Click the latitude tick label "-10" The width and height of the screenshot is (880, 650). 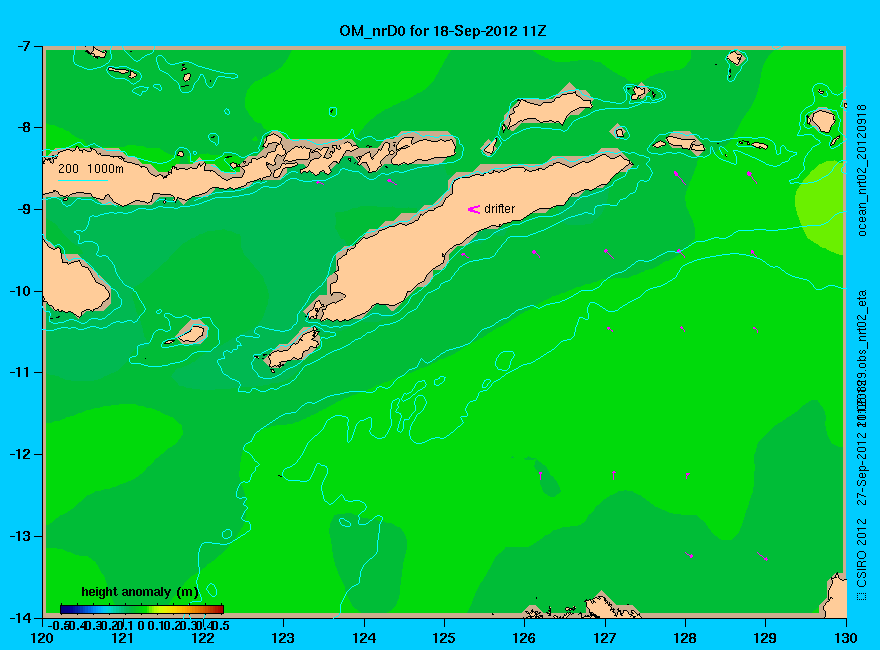tap(19, 291)
